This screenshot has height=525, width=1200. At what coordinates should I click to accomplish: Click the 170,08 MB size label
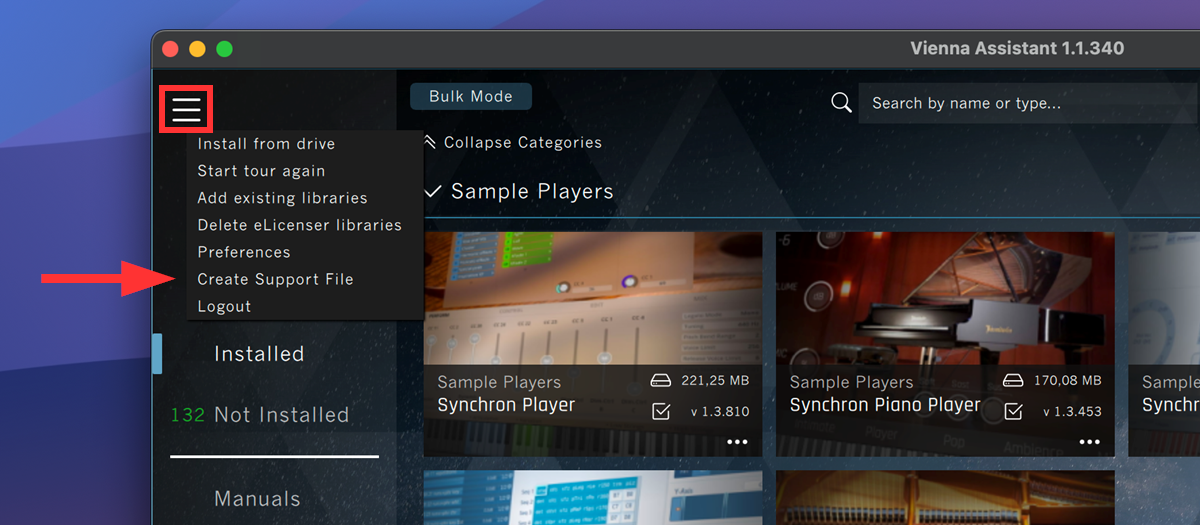tap(1067, 380)
